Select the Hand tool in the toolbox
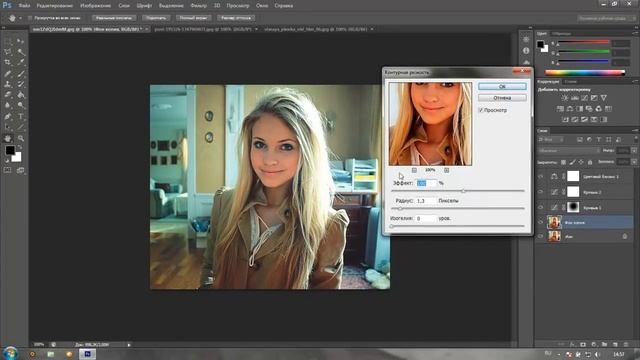Image resolution: width=640 pixels, height=360 pixels. pos(8,138)
